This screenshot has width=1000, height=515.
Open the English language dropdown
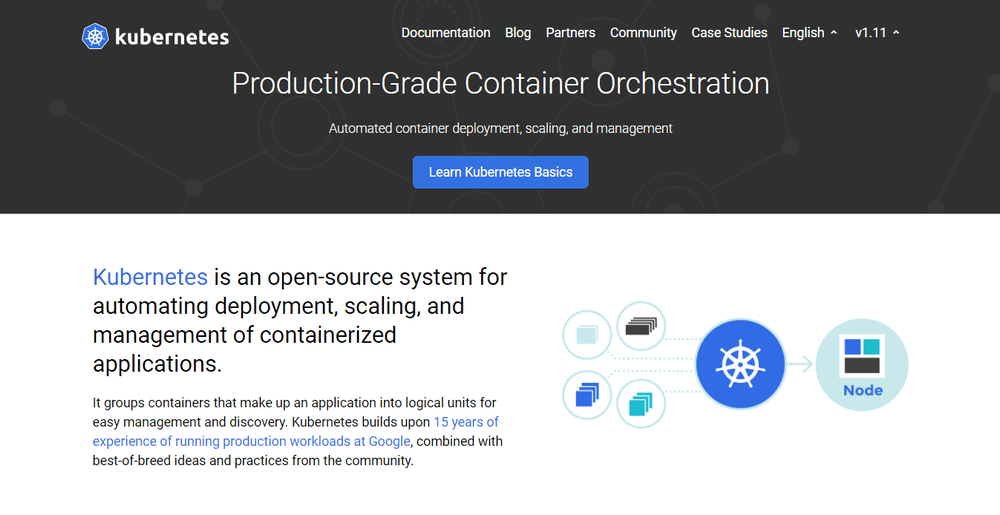(810, 33)
